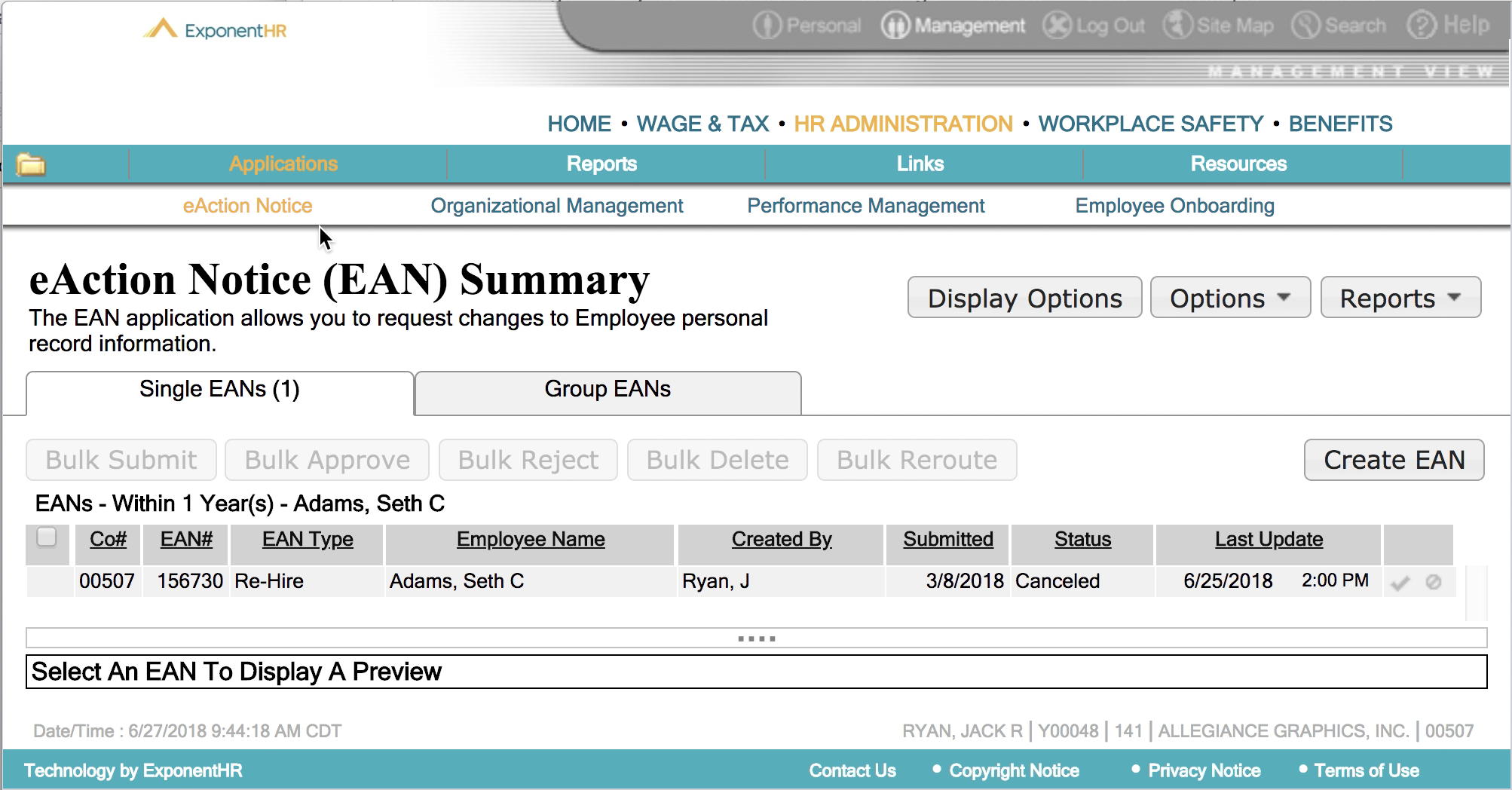Expand the Options dropdown button
The image size is (1512, 790).
point(1229,298)
